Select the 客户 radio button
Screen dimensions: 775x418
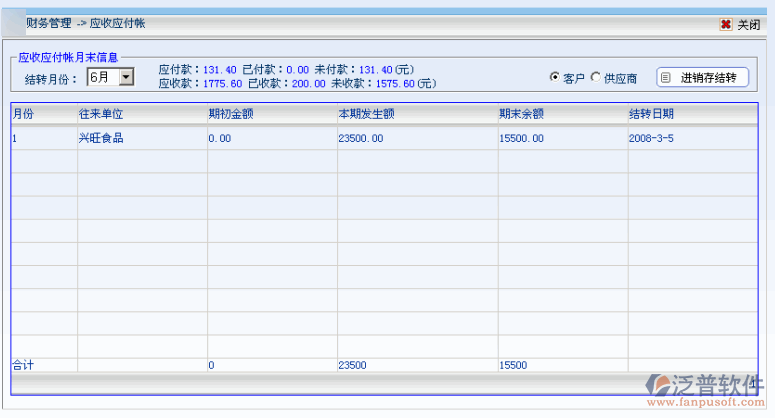(x=555, y=78)
